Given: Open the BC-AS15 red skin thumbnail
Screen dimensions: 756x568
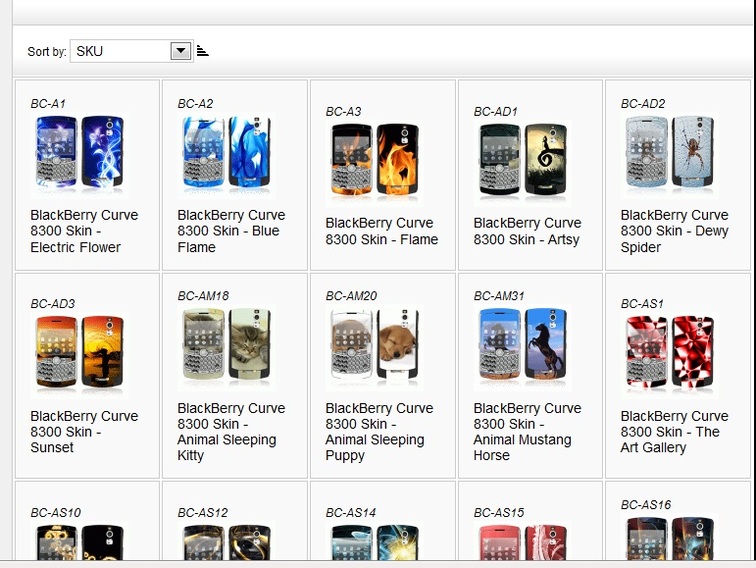Looking at the screenshot, I should [x=523, y=542].
